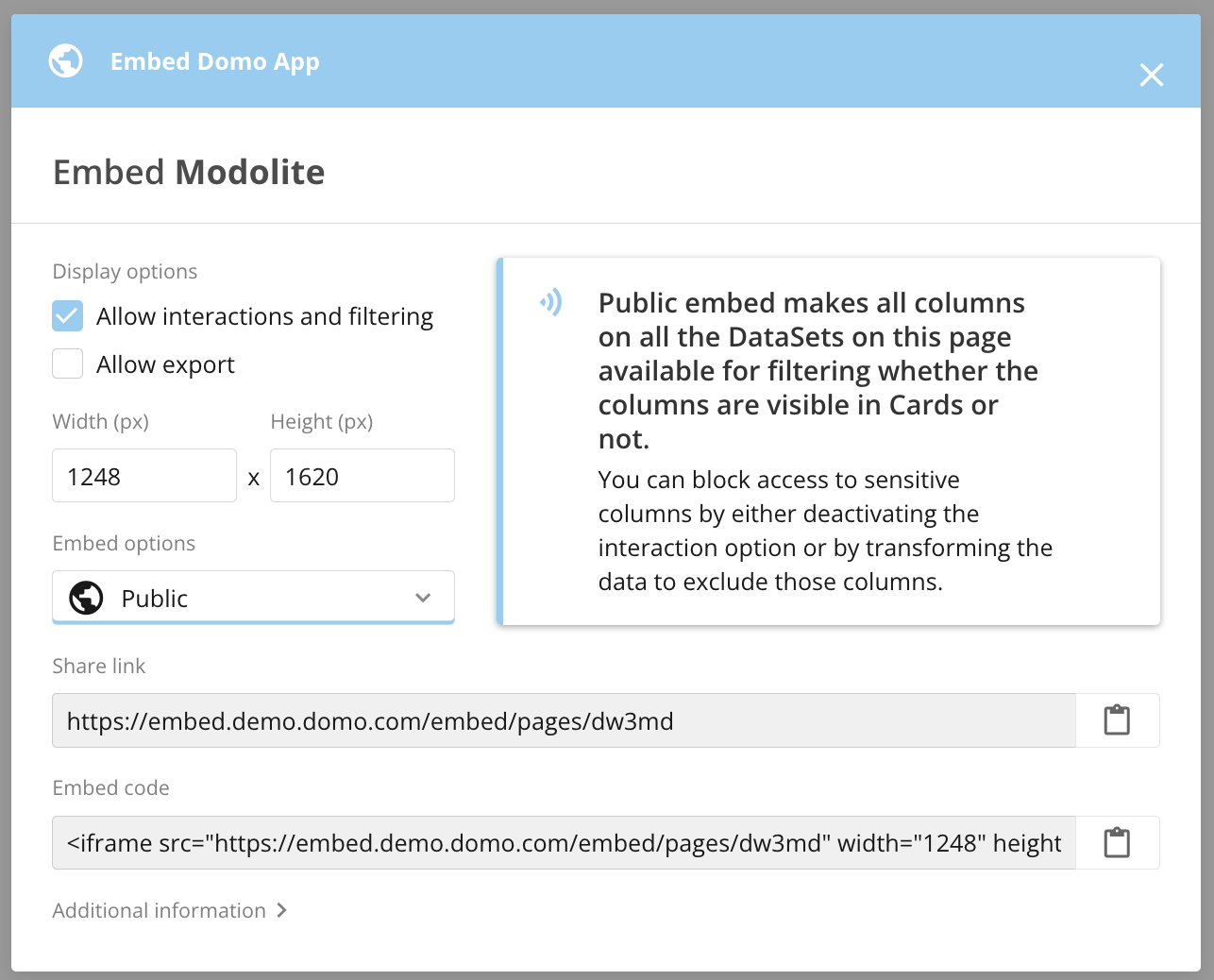Uncheck Allow interactions and filtering

point(68,316)
